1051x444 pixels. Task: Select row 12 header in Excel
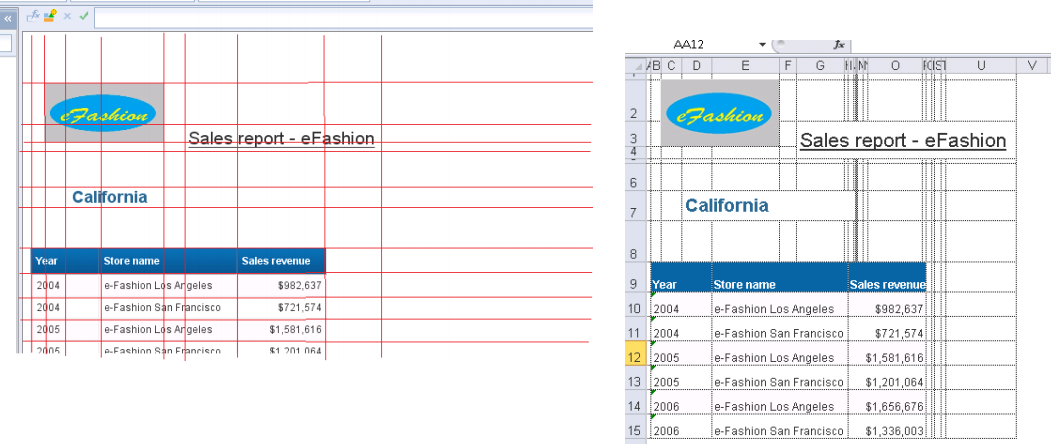[x=636, y=357]
